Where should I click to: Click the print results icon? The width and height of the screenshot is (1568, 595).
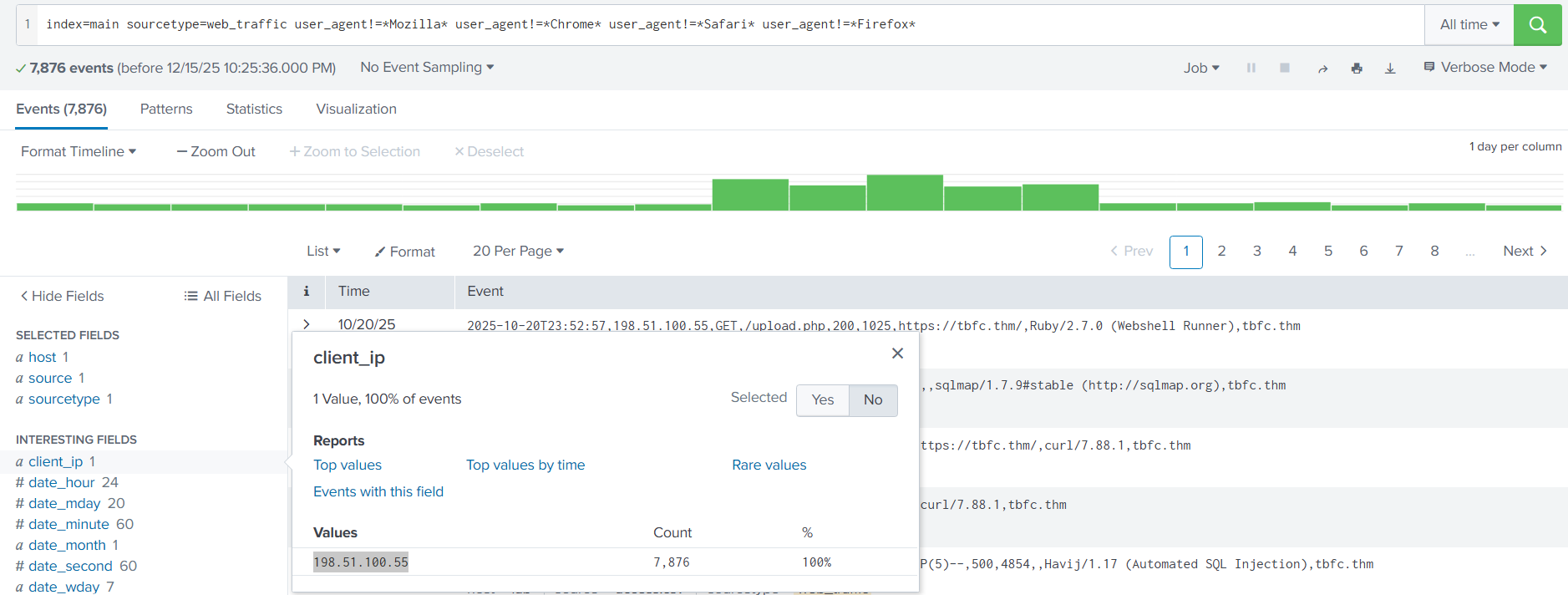[1357, 69]
